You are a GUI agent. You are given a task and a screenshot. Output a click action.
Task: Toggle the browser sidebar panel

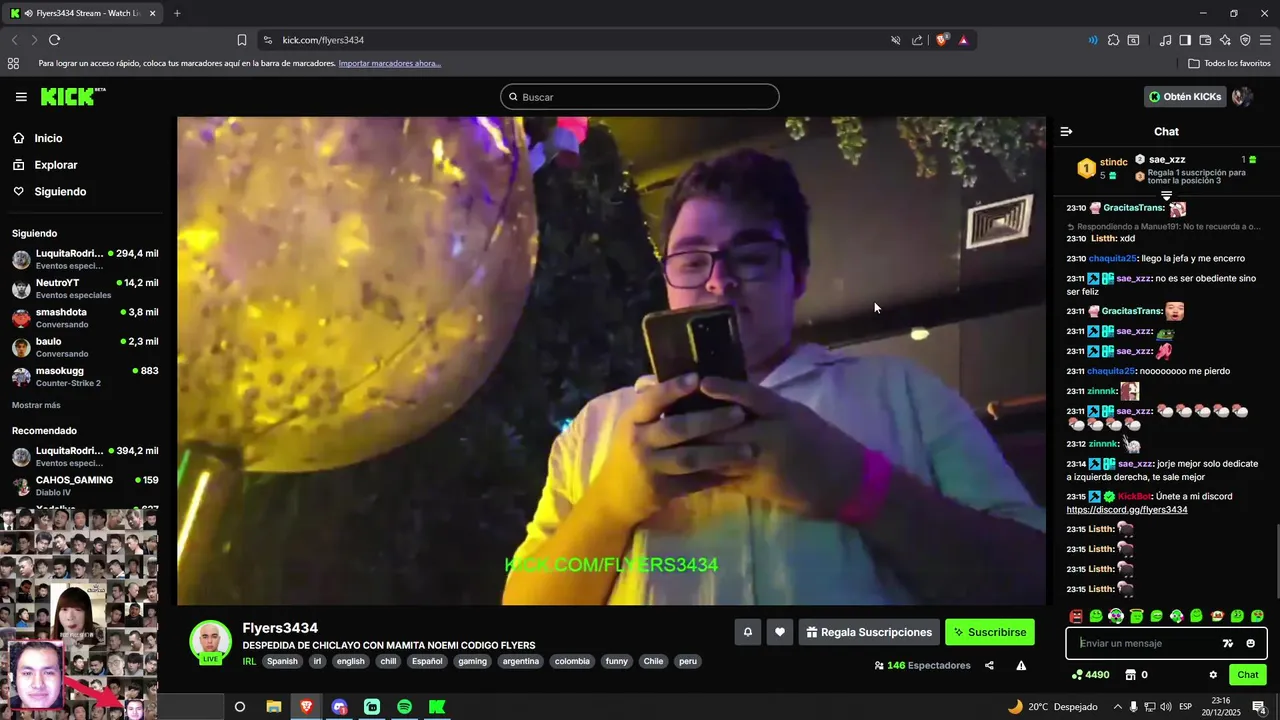point(1185,40)
